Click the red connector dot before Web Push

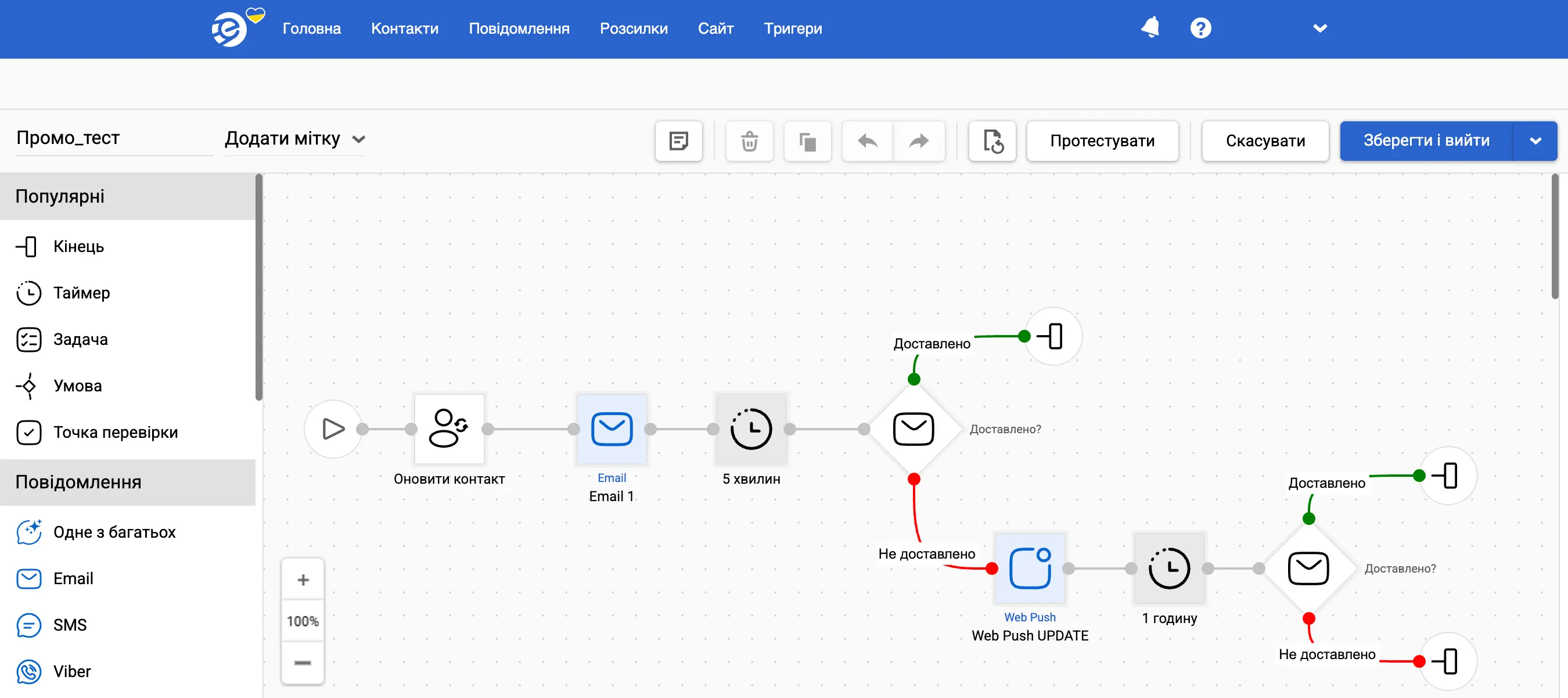pyautogui.click(x=992, y=569)
